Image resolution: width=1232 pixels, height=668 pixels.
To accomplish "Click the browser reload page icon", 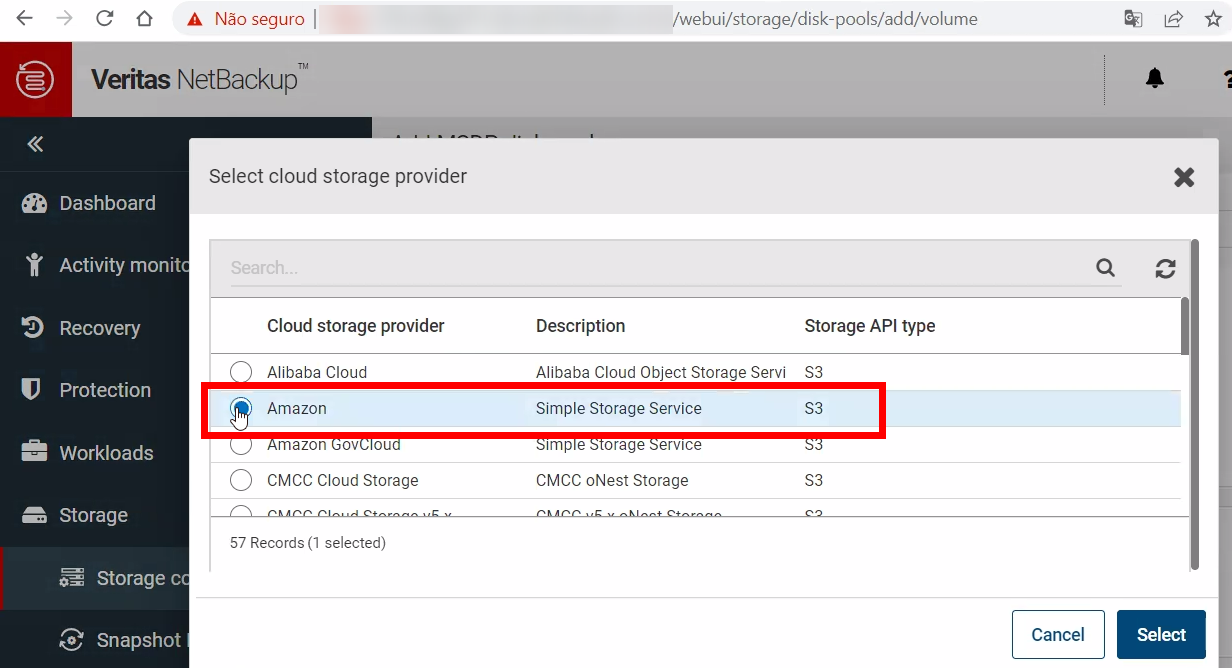I will coord(104,19).
